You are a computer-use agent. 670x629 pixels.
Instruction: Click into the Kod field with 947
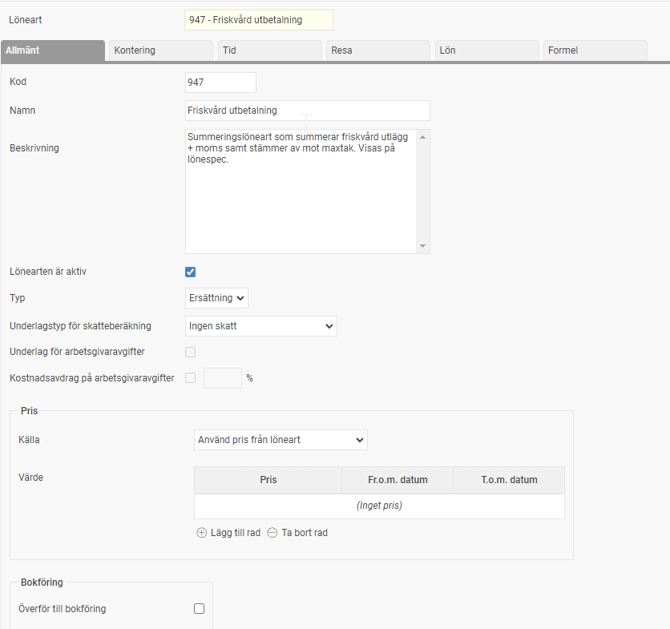[220, 82]
